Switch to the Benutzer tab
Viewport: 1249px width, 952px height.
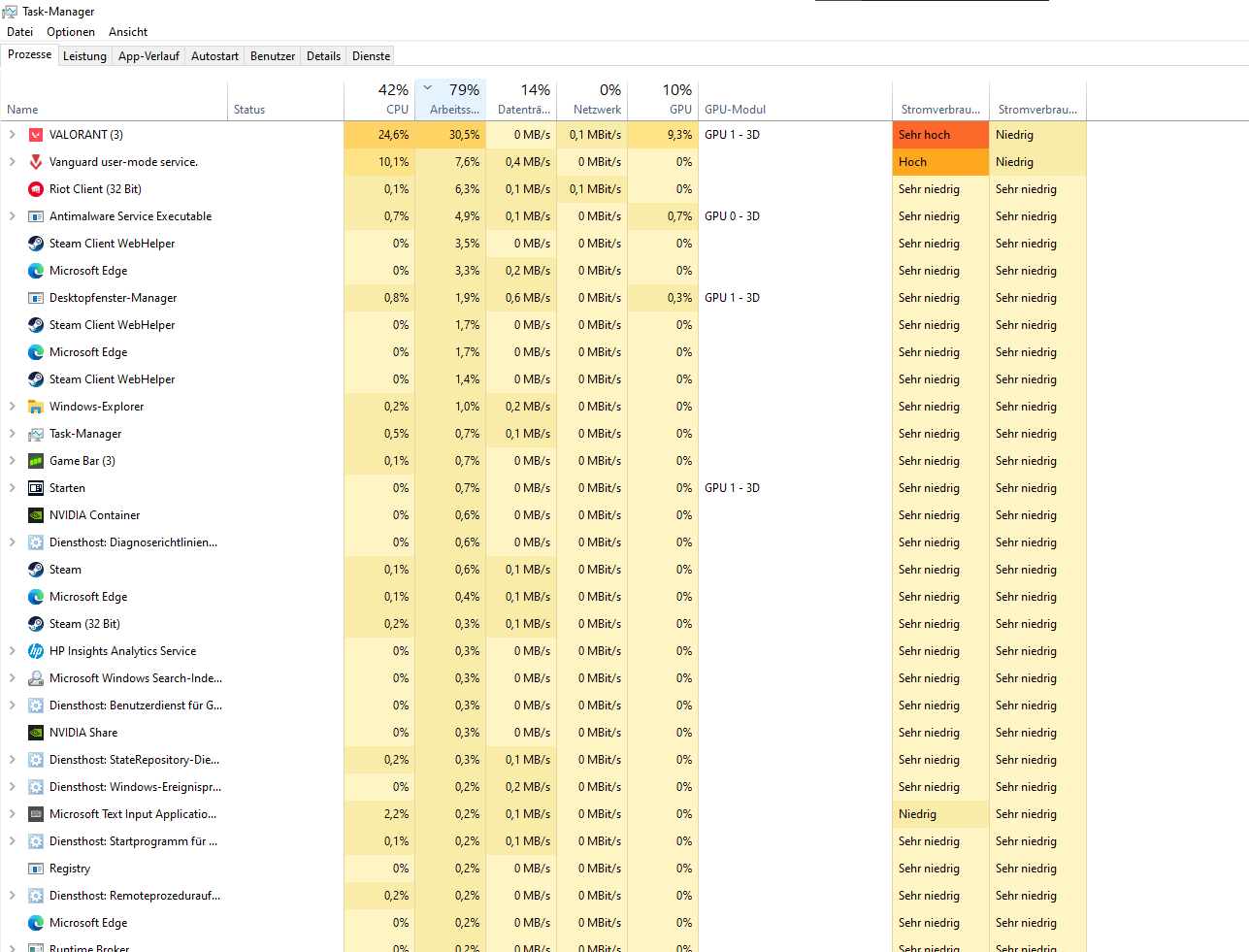[273, 56]
